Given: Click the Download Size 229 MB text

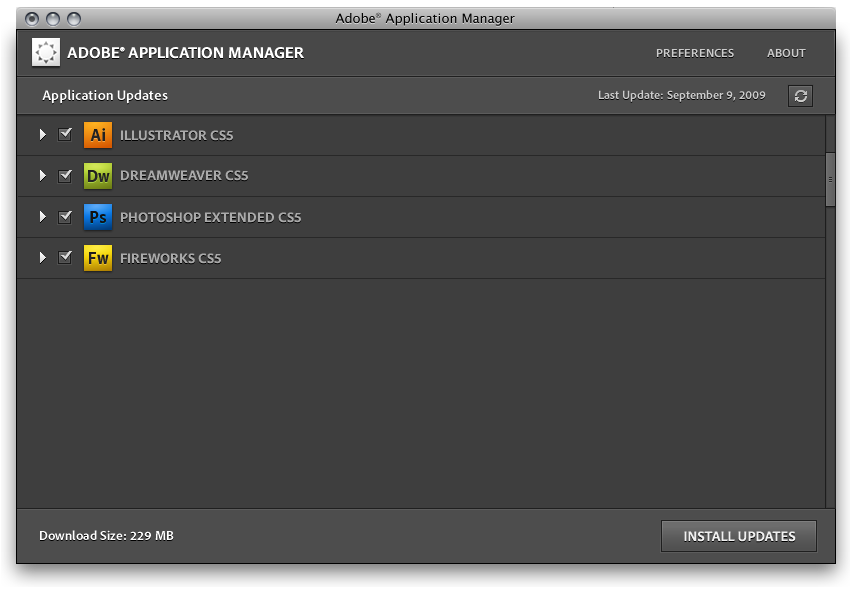Looking at the screenshot, I should pyautogui.click(x=106, y=536).
